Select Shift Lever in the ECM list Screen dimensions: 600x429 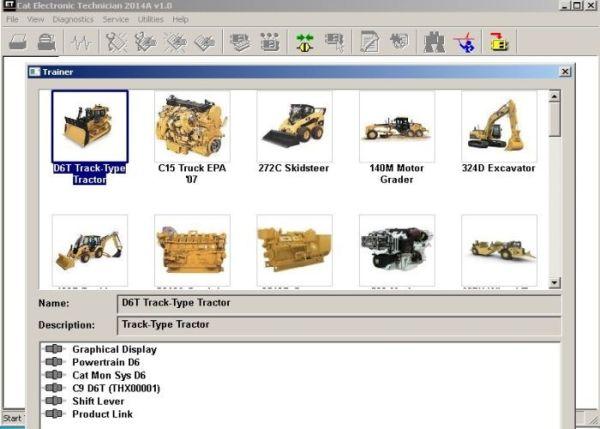coord(98,401)
